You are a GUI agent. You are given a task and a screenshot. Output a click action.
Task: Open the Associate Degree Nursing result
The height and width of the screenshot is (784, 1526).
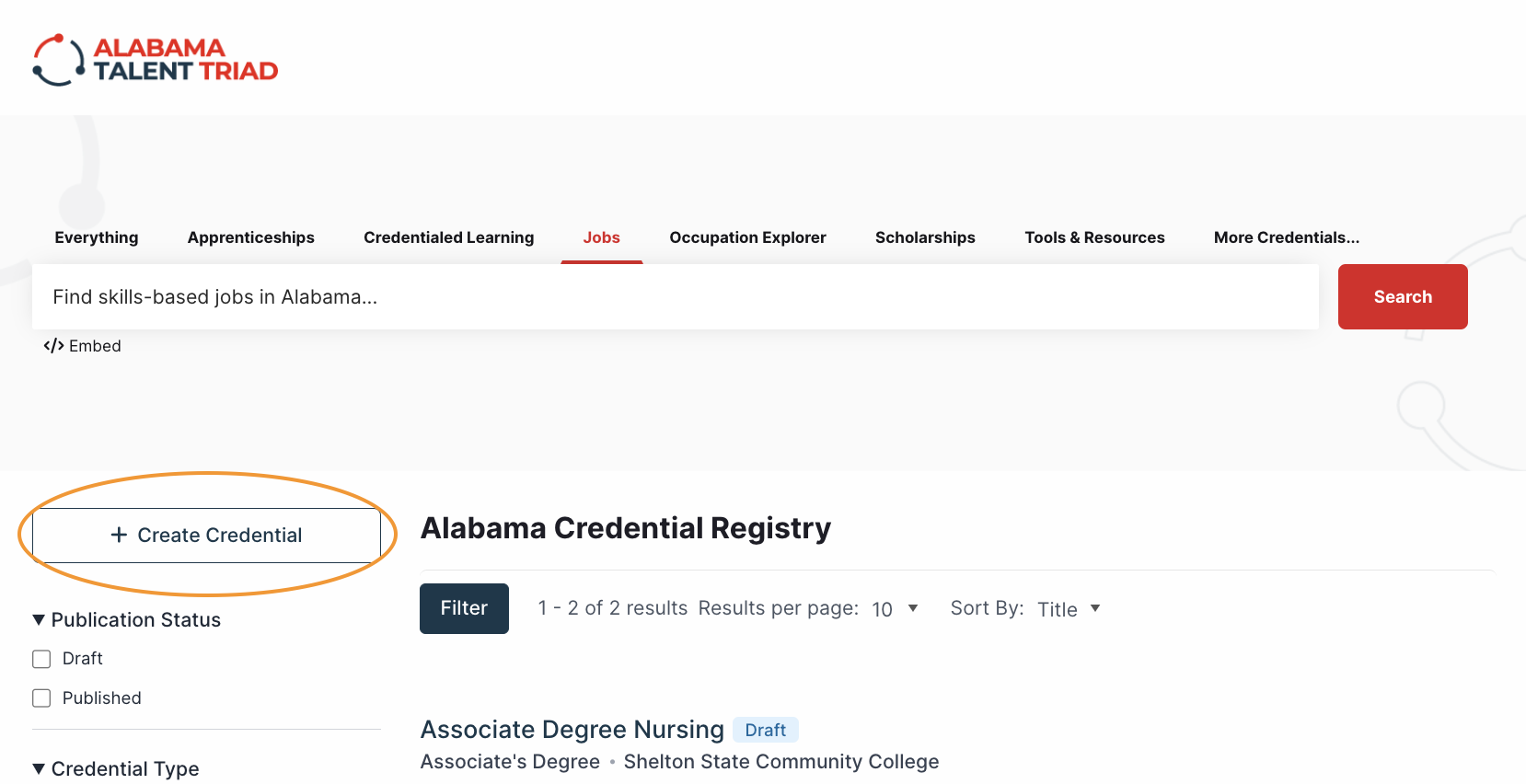pos(572,730)
